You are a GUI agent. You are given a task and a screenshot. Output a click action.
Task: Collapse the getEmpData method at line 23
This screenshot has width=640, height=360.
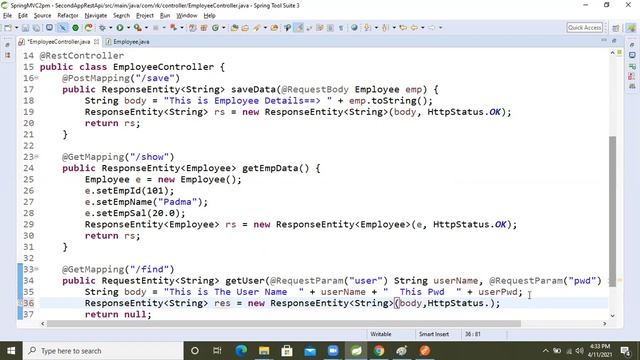point(36,156)
